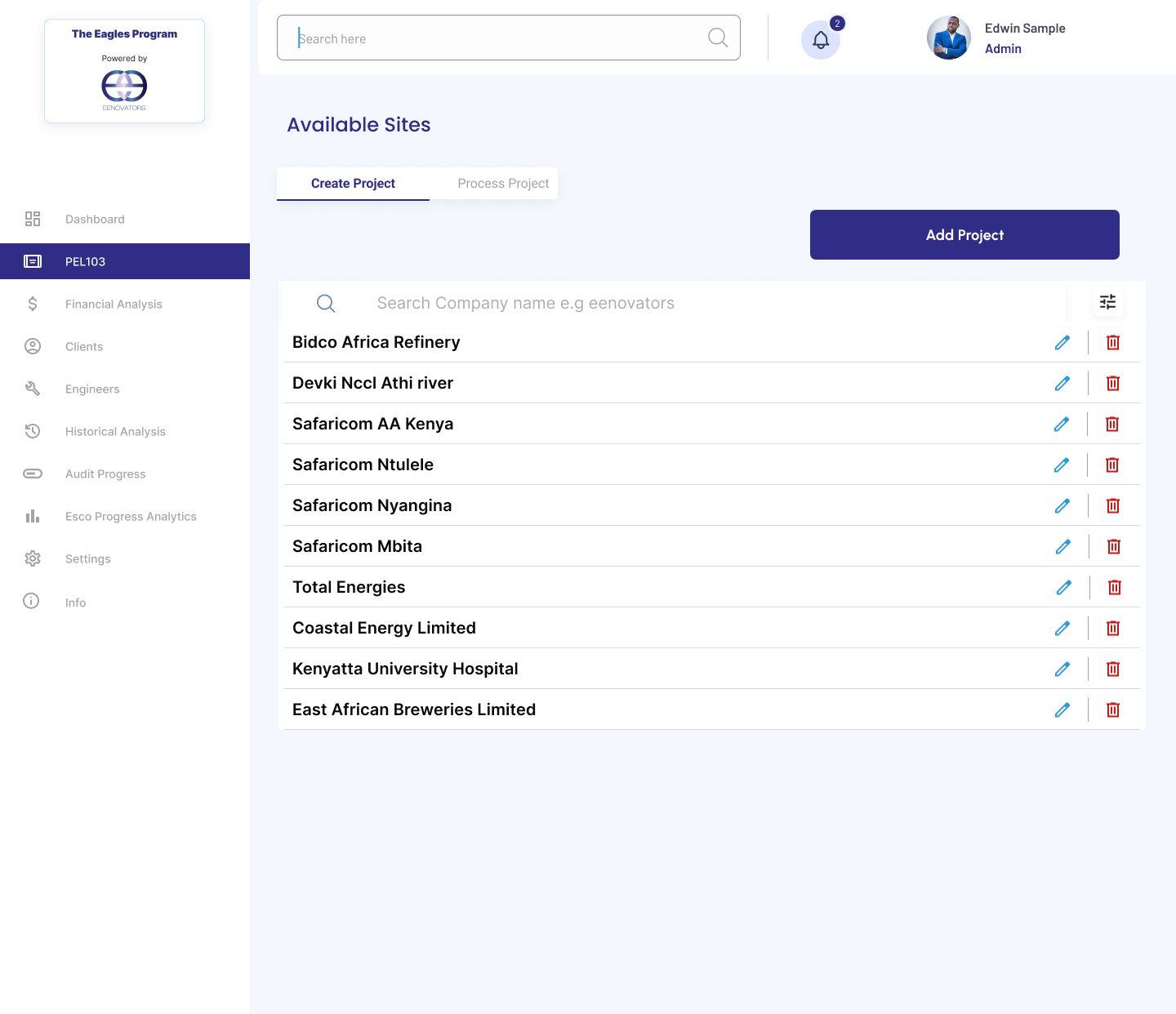The height and width of the screenshot is (1014, 1176).
Task: Delete Bidco Africa Refinery with trash icon
Action: pos(1113,342)
